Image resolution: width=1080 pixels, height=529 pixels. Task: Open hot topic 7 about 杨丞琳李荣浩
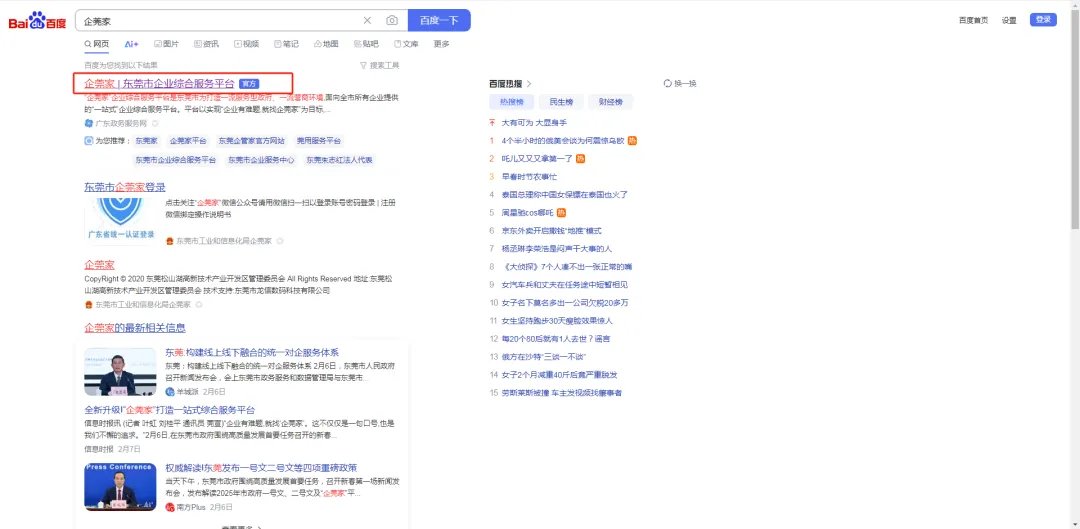[x=556, y=248]
